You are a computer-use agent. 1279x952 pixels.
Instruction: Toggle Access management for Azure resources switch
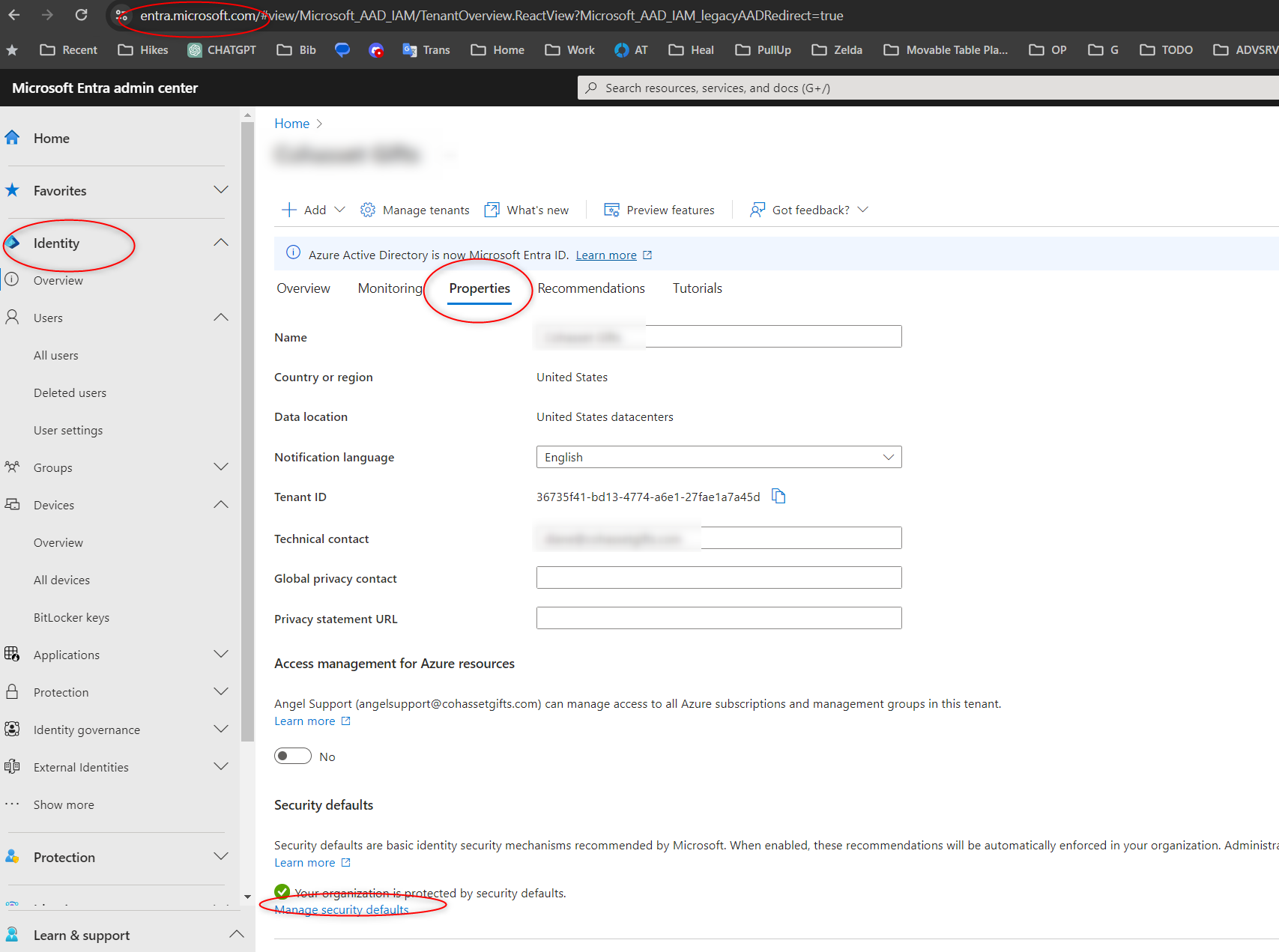[x=293, y=756]
